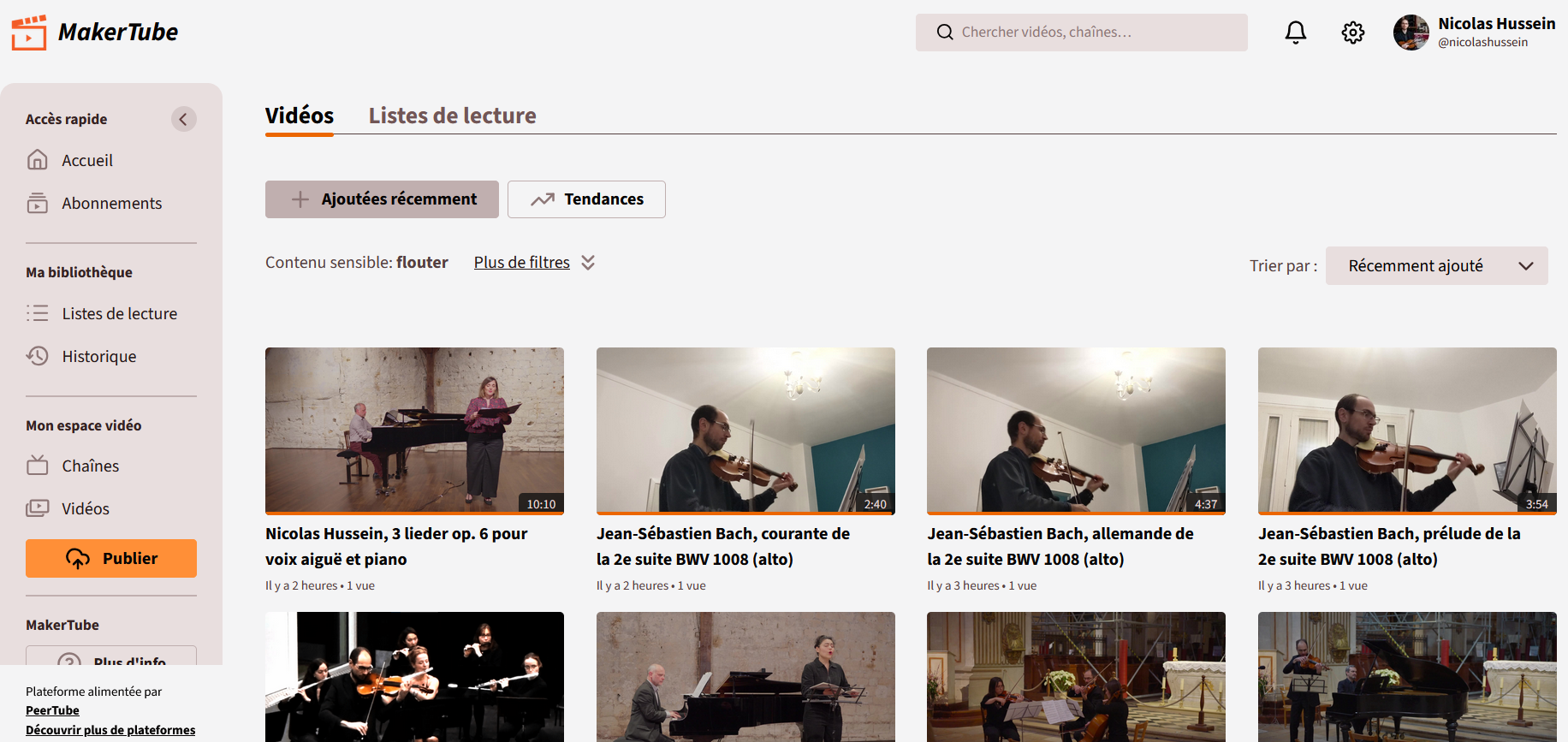Click the MakerTube logo icon

click(29, 33)
